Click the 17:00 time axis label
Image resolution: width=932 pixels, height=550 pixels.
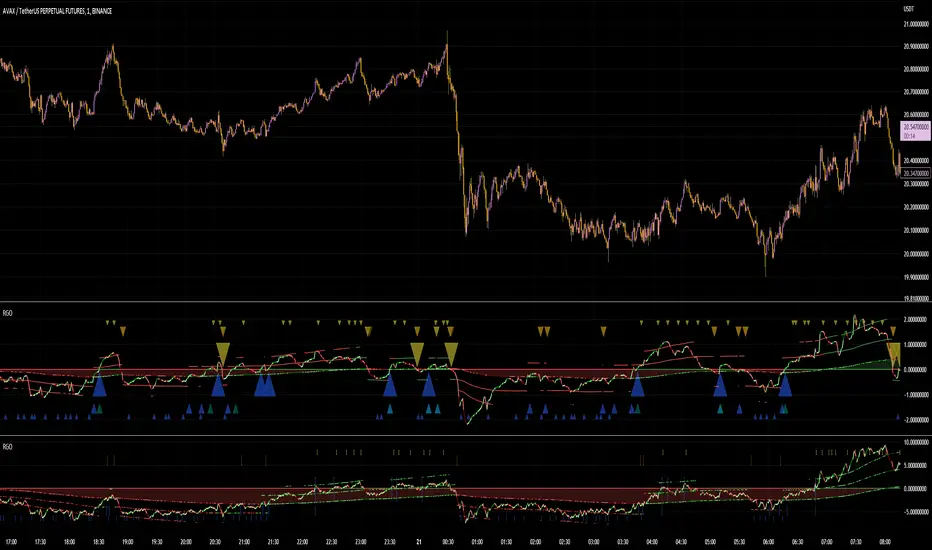11,542
